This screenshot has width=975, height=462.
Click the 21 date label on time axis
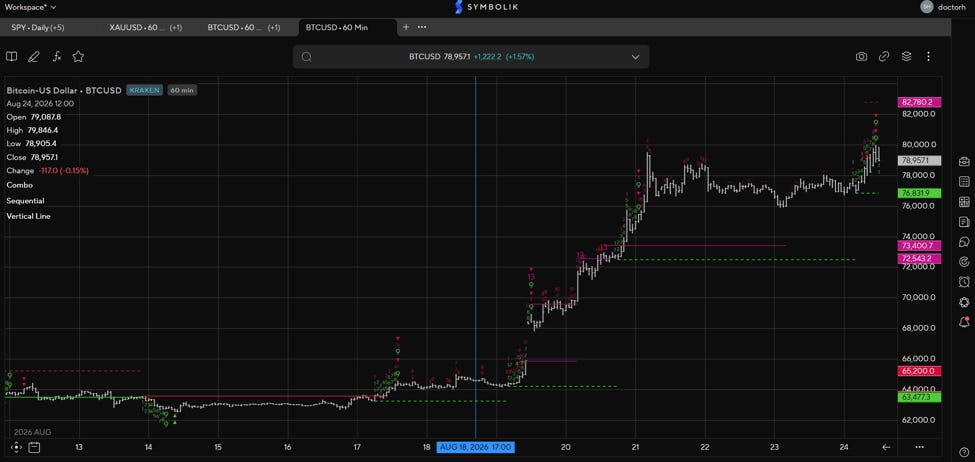pos(635,446)
